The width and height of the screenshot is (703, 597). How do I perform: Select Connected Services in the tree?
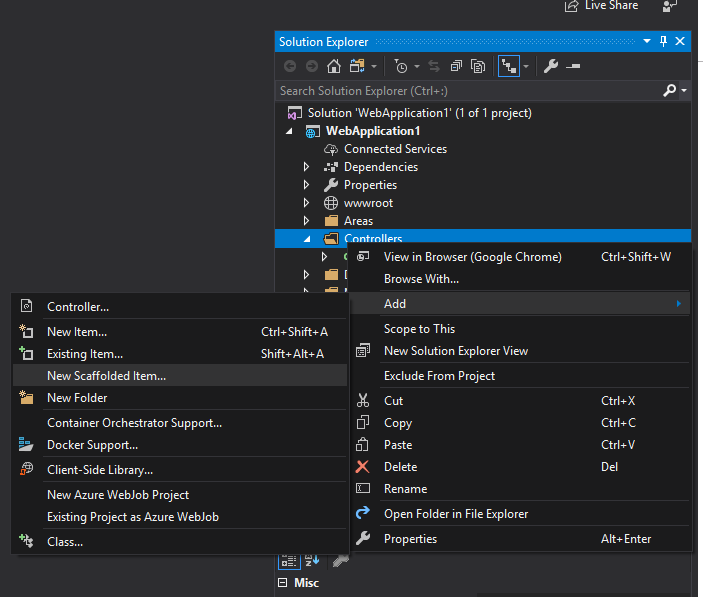(x=395, y=149)
